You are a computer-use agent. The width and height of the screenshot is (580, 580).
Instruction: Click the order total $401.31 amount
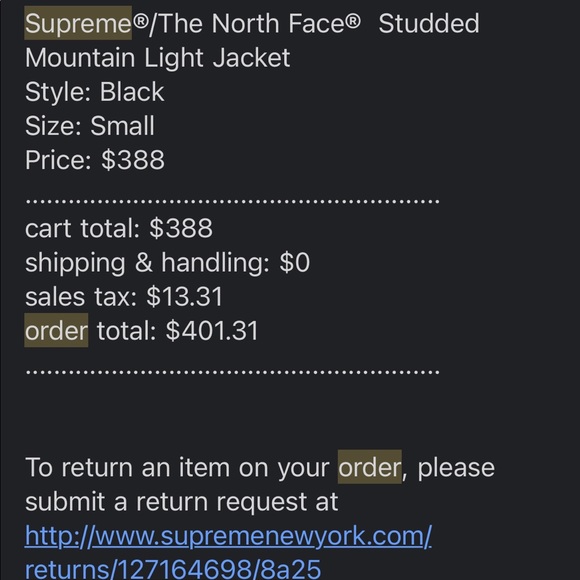(x=212, y=330)
